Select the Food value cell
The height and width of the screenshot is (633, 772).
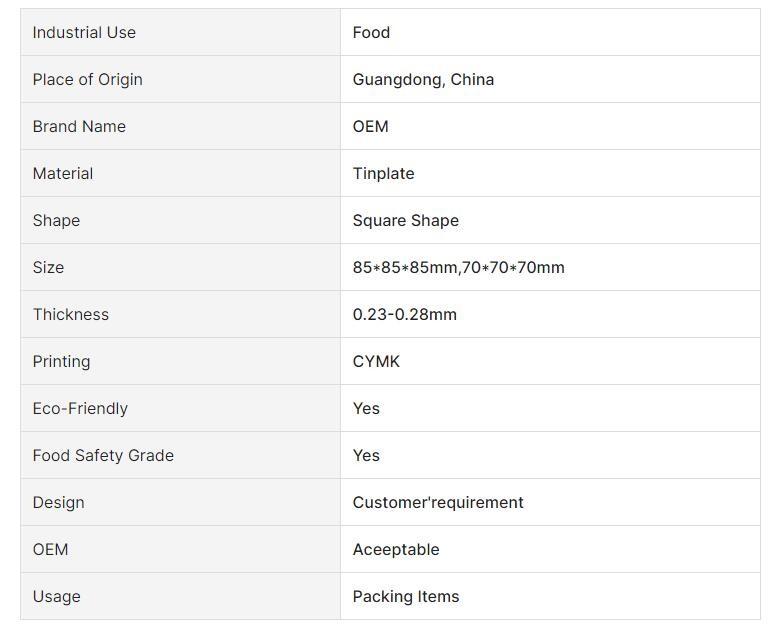550,32
